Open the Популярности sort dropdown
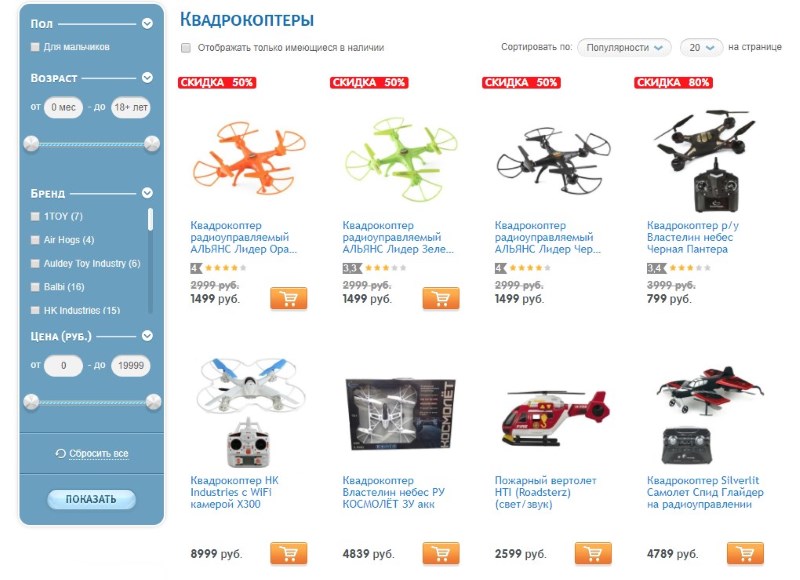800x580 pixels. pyautogui.click(x=624, y=47)
